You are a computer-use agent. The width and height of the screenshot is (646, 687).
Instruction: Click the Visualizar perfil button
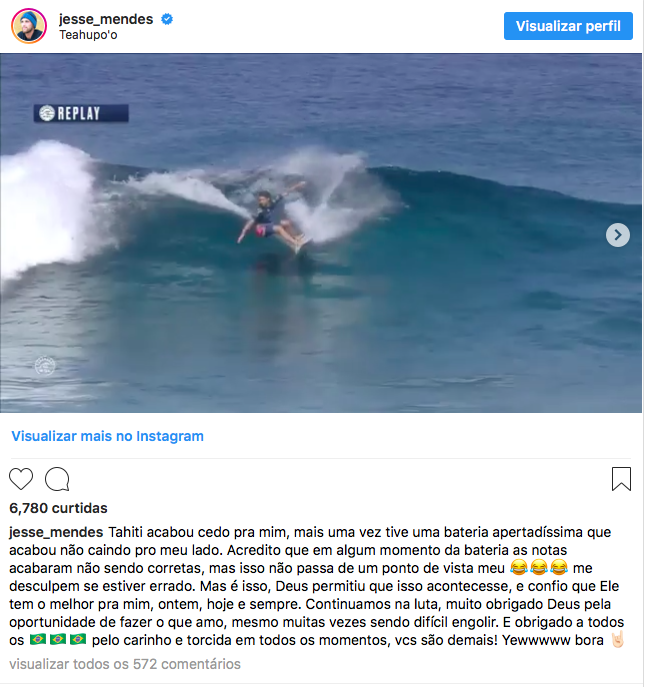pos(568,26)
